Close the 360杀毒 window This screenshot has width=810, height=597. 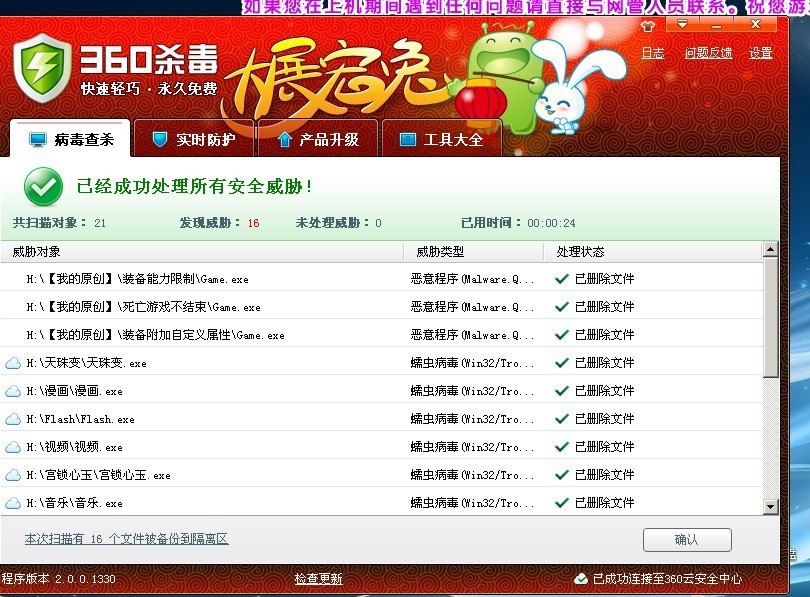coord(755,24)
